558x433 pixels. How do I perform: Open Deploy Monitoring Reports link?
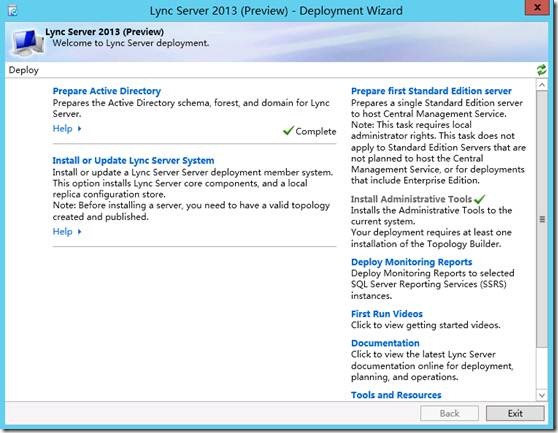point(411,262)
